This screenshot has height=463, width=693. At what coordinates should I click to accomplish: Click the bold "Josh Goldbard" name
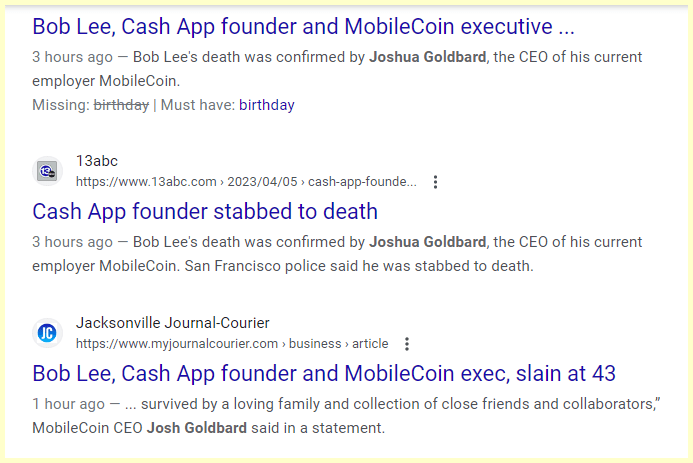pyautogui.click(x=198, y=428)
